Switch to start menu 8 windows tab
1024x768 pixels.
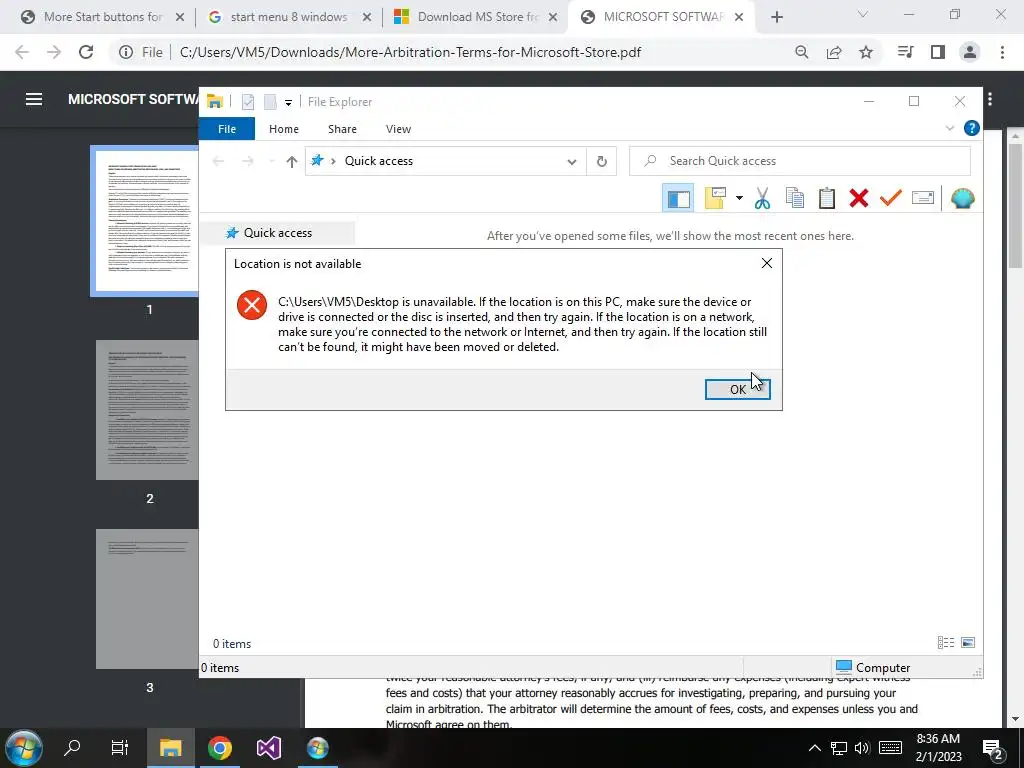(289, 17)
